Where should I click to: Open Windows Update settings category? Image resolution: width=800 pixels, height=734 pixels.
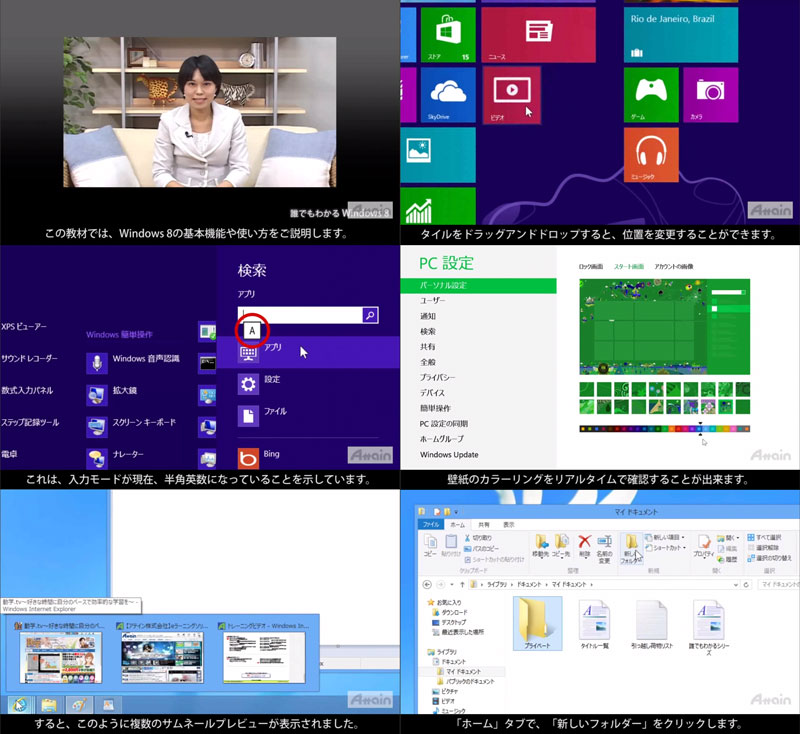(449, 454)
